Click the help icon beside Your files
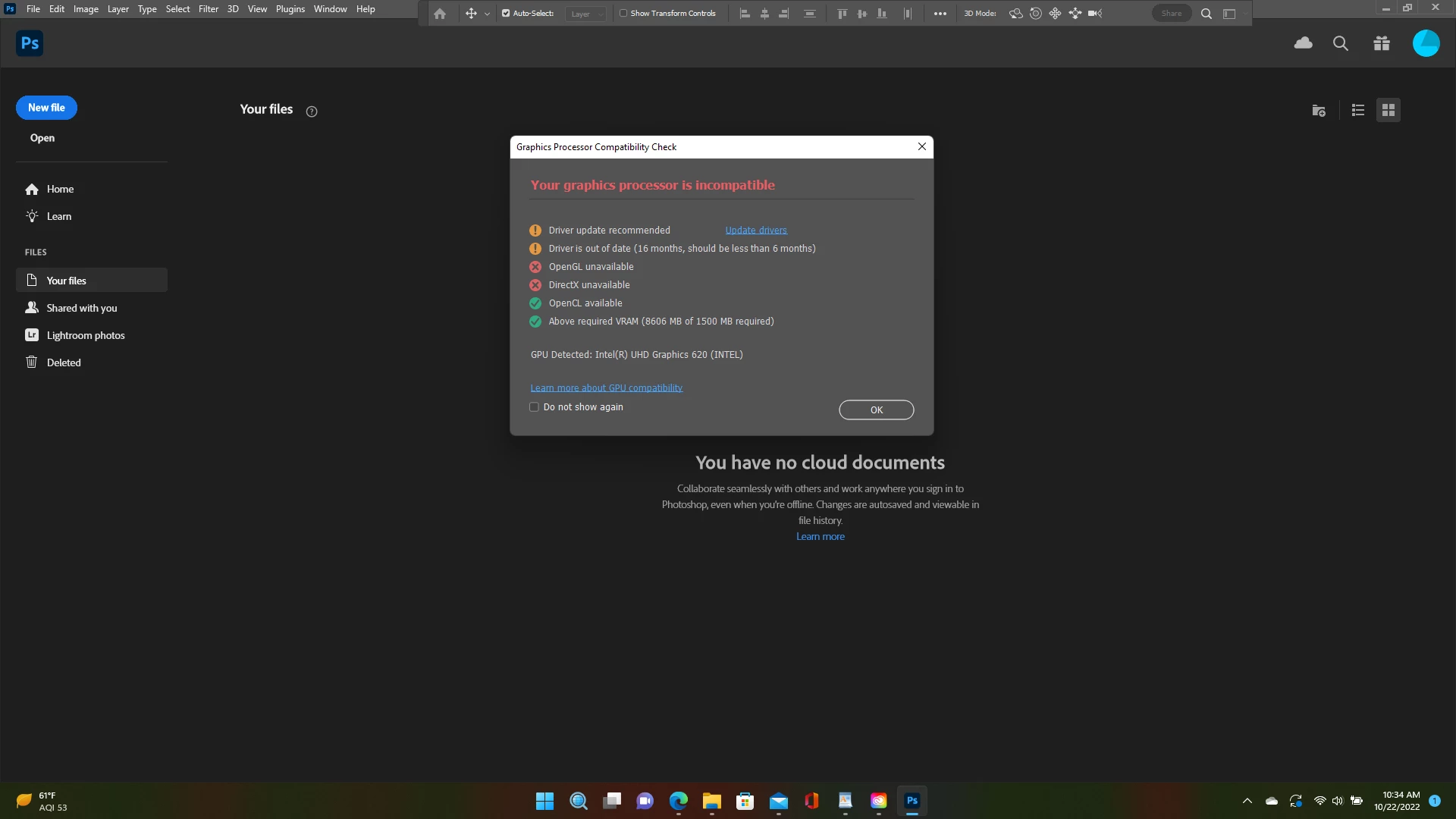1456x819 pixels. (x=312, y=111)
